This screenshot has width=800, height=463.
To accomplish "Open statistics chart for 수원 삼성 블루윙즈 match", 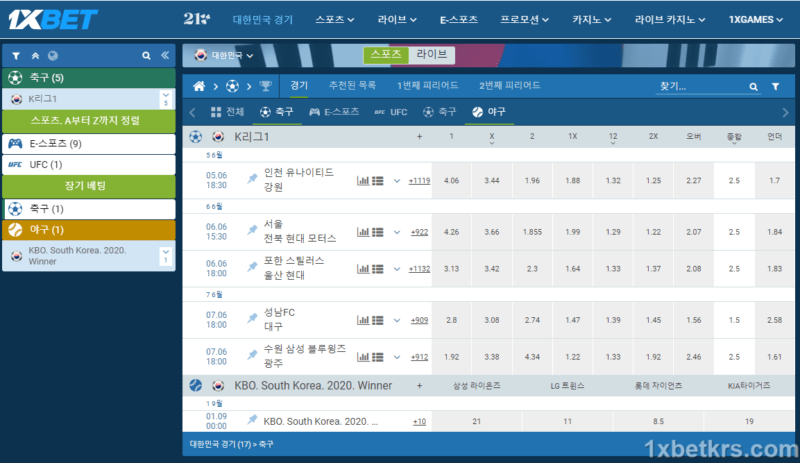I will pyautogui.click(x=363, y=357).
